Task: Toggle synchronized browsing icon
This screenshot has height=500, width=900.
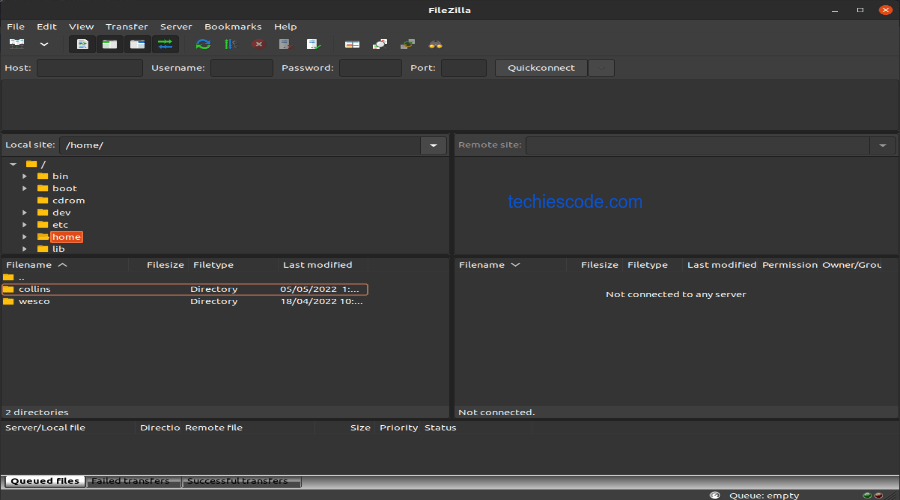Action: [x=408, y=44]
